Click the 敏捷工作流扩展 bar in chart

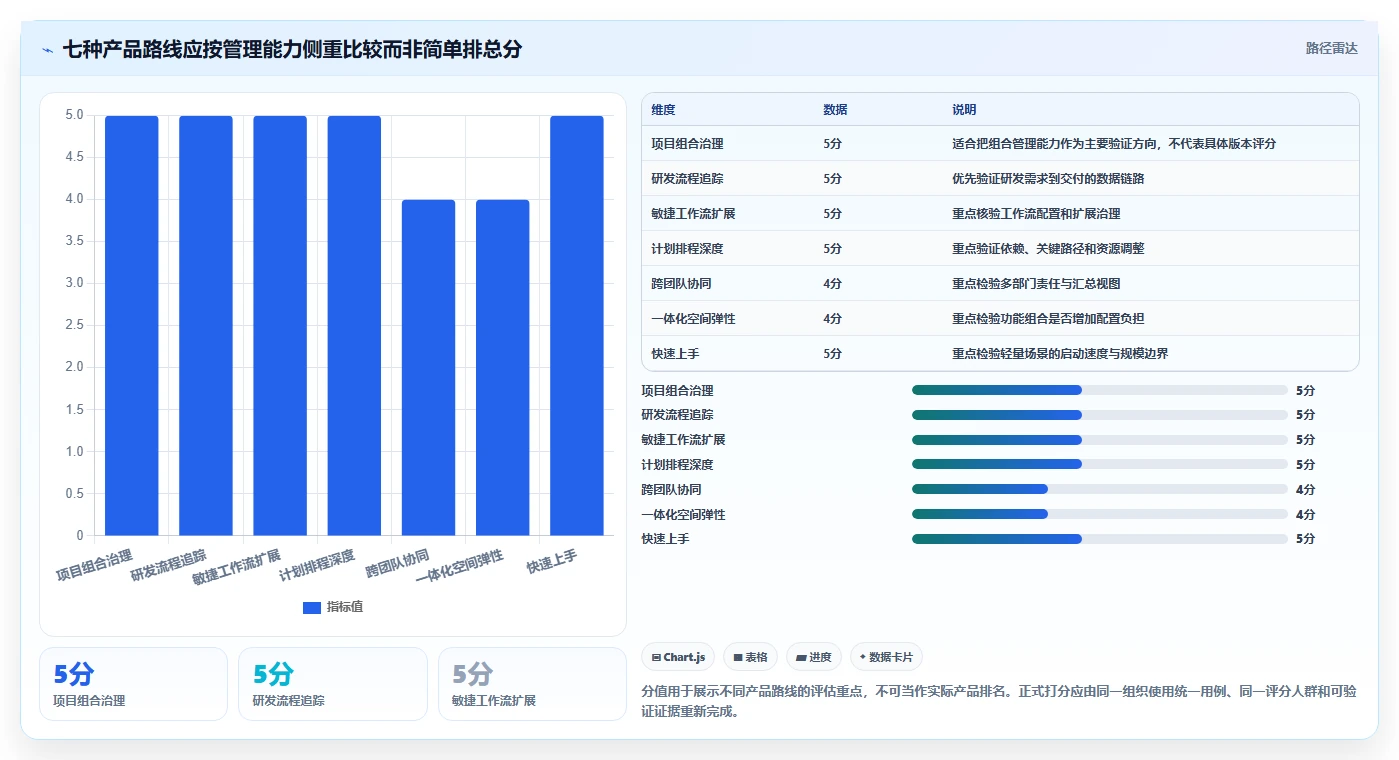(280, 325)
